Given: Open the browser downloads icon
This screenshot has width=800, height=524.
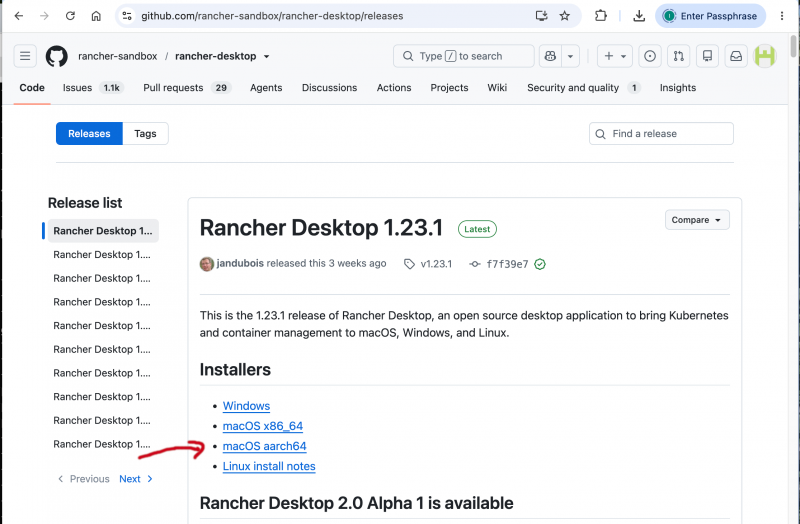Looking at the screenshot, I should [639, 16].
